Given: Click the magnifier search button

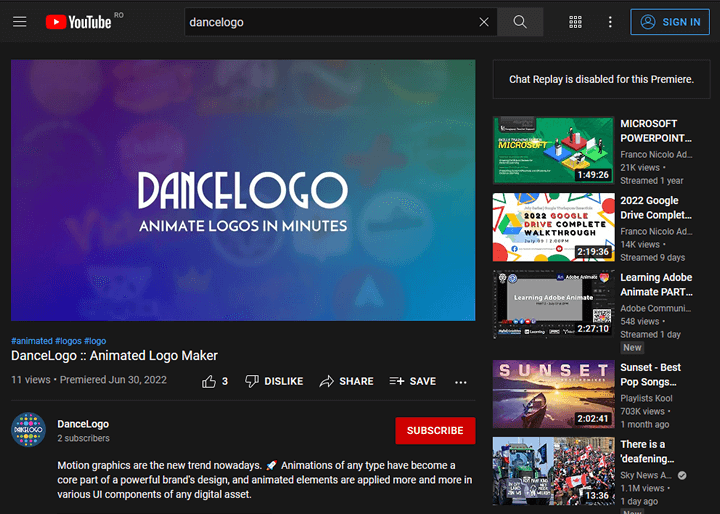Looking at the screenshot, I should (x=520, y=22).
